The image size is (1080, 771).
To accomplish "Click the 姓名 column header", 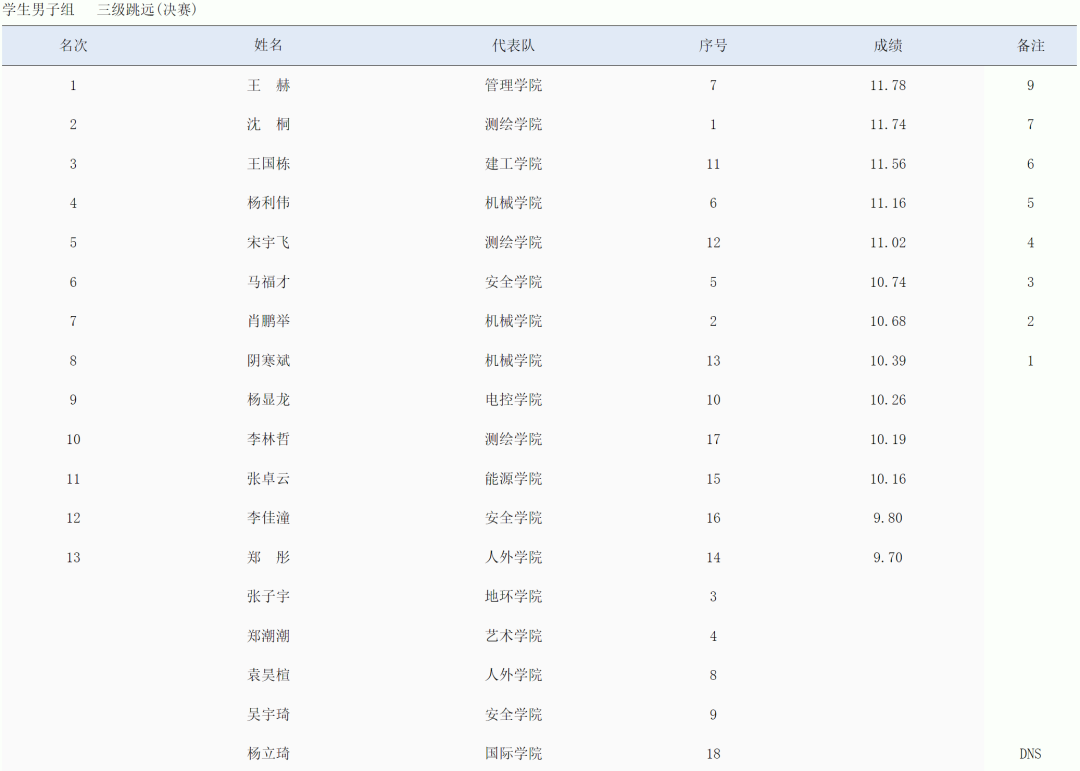I will (269, 46).
